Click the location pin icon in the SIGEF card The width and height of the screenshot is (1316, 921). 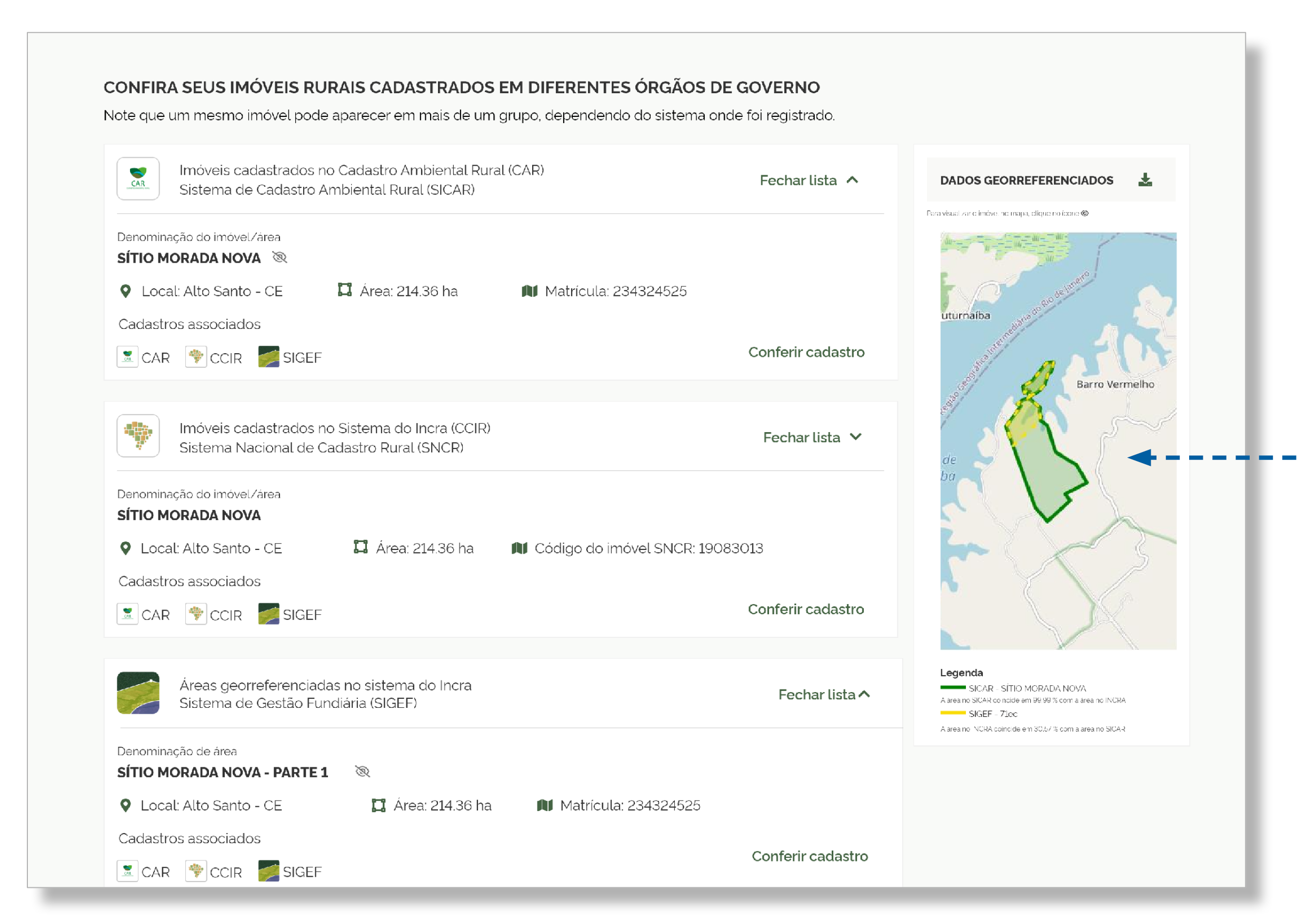click(125, 806)
